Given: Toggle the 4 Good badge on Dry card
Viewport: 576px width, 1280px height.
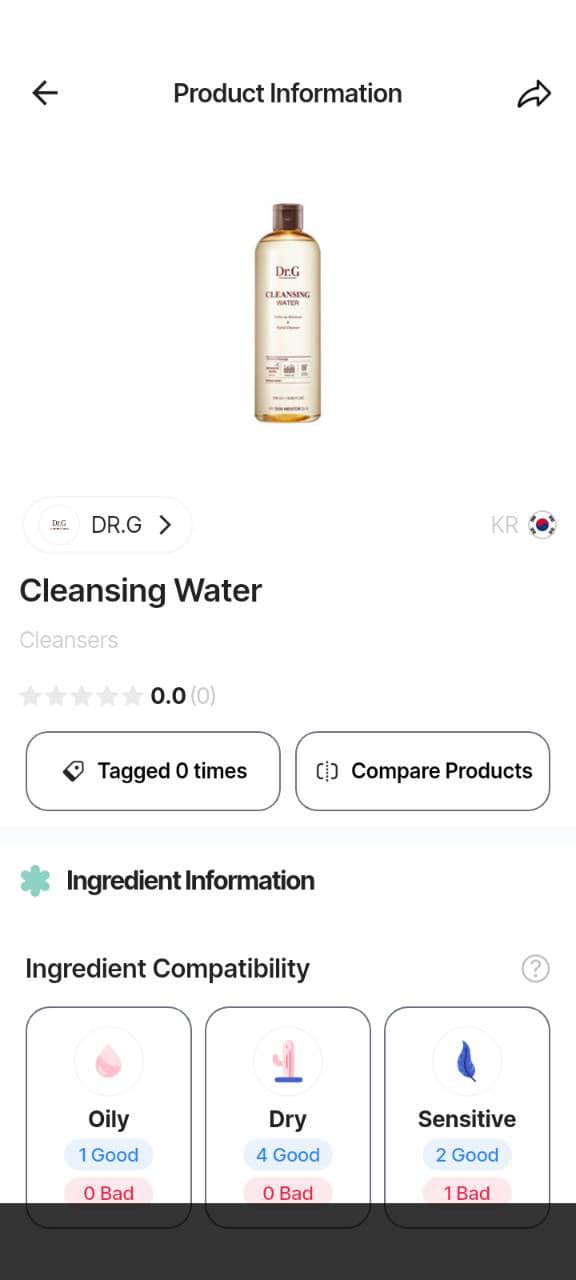Looking at the screenshot, I should coord(287,1154).
